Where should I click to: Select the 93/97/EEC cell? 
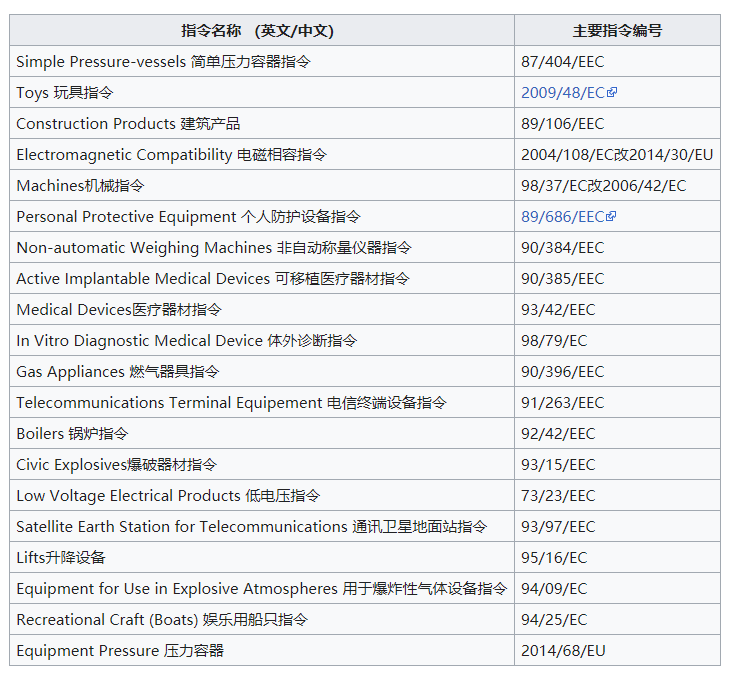617,526
